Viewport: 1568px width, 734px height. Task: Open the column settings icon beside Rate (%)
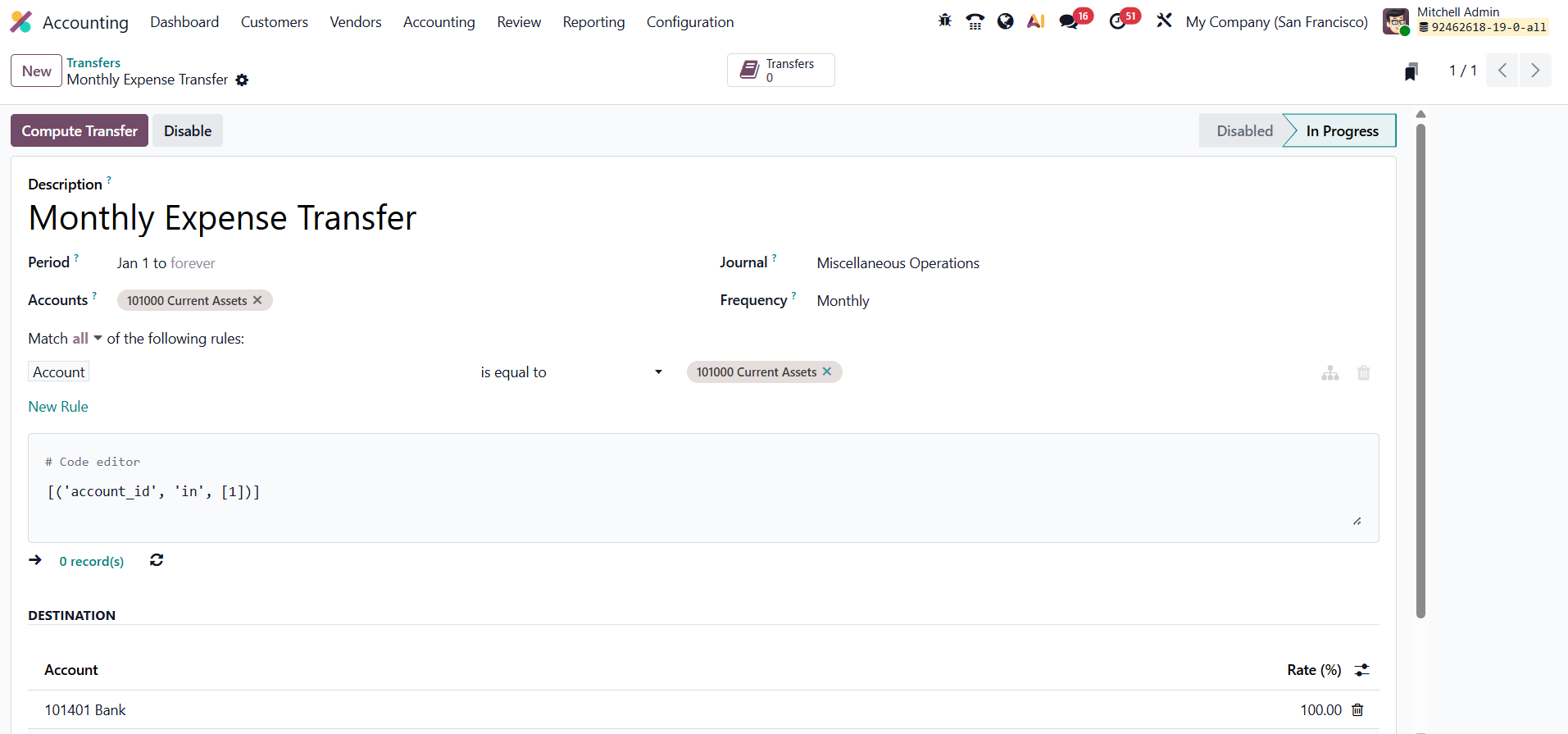point(1362,670)
